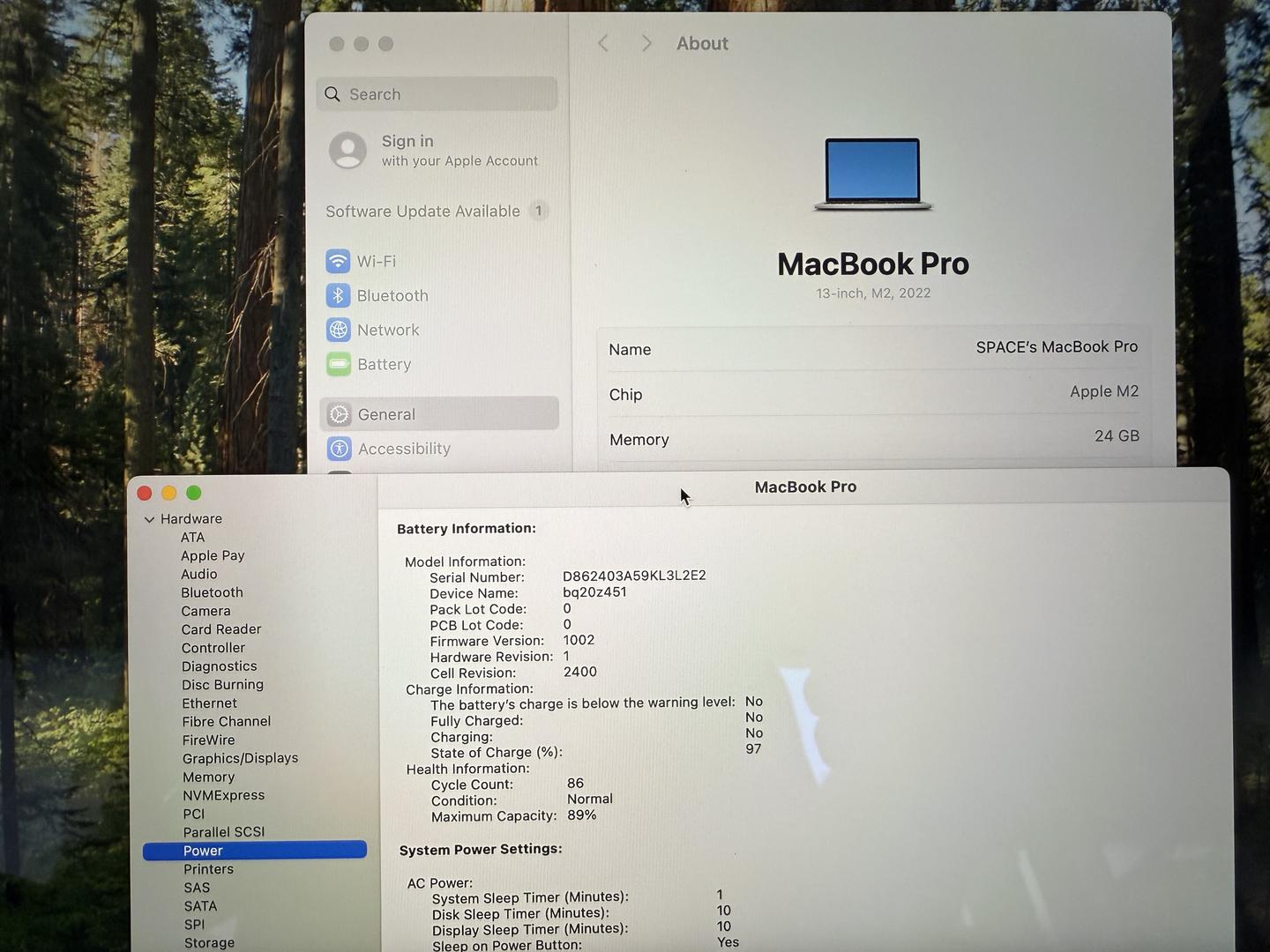Click the Apple Account avatar icon
Screen dimensions: 1270x952
pos(347,150)
